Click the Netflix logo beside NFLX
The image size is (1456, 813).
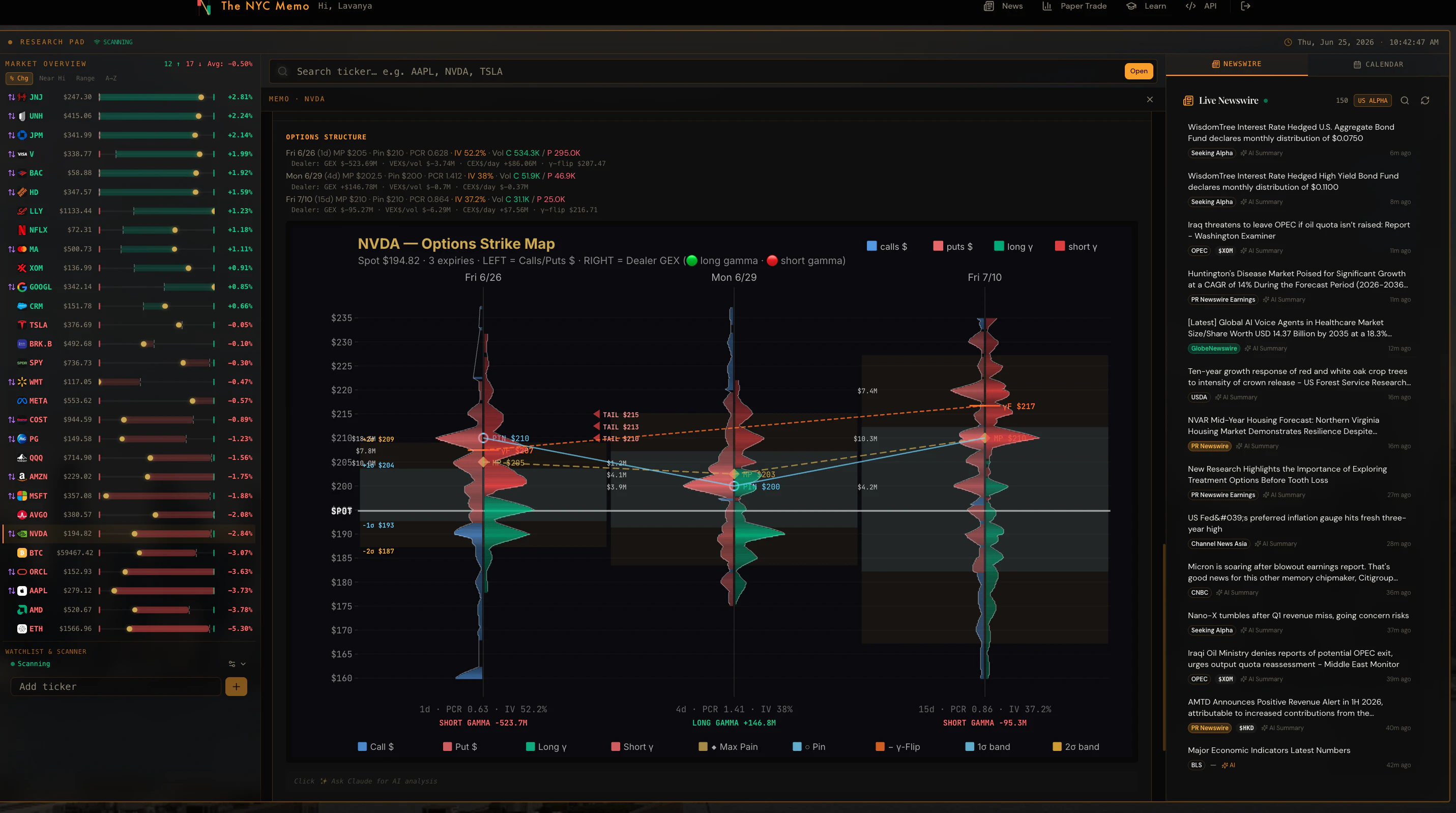(22, 230)
